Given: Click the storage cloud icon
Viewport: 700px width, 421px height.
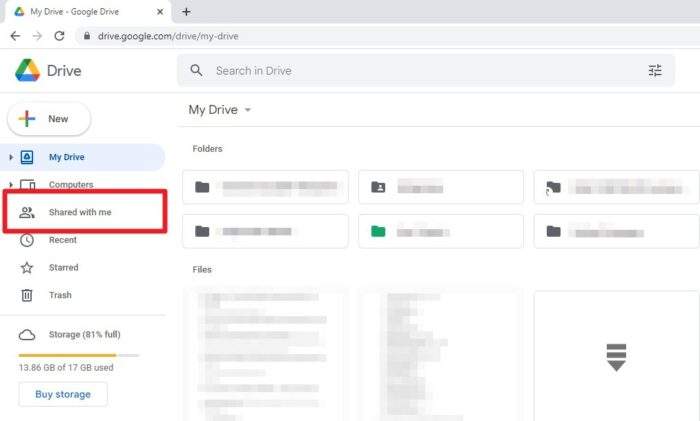Looking at the screenshot, I should point(27,335).
